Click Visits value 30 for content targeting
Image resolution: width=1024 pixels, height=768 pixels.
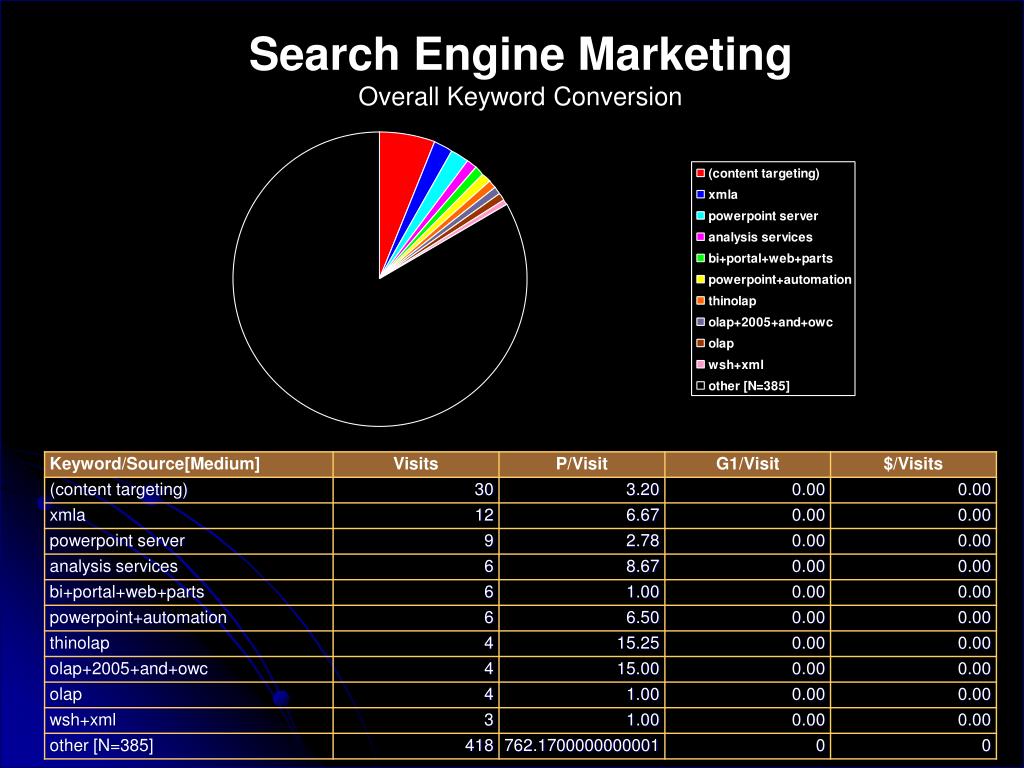click(x=484, y=490)
